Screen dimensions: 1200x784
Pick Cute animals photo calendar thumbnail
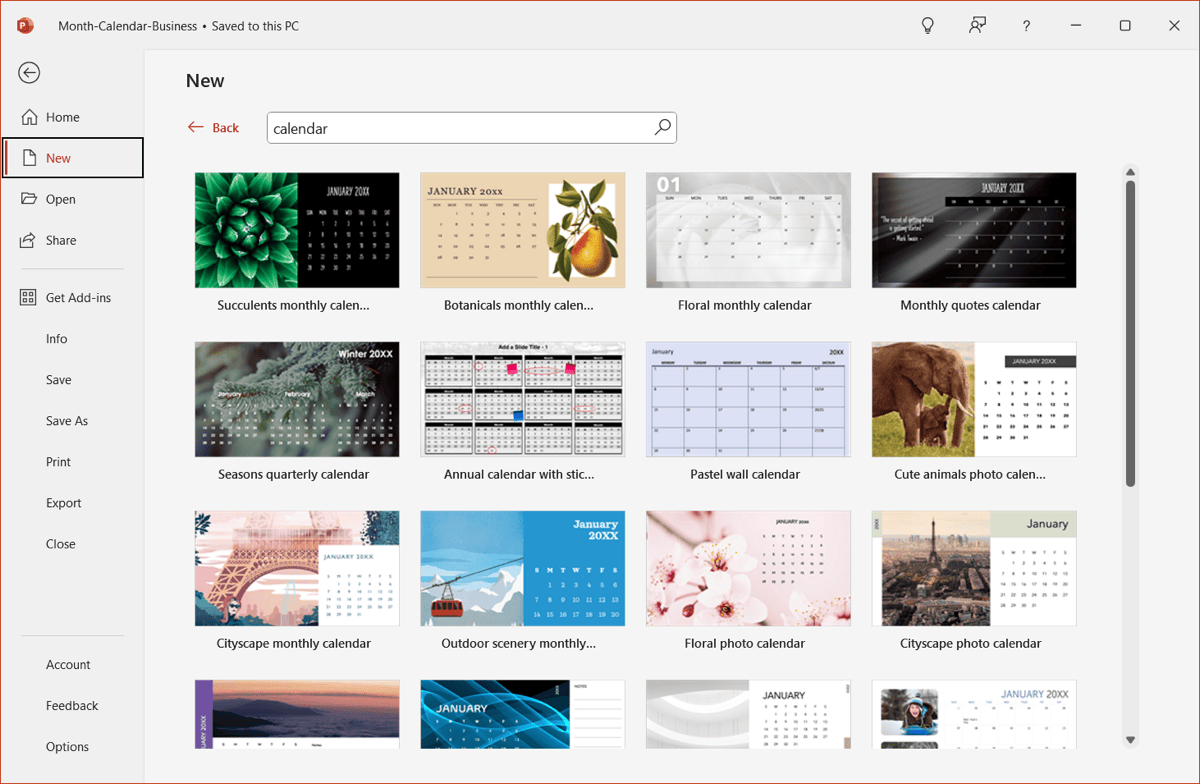tap(975, 399)
